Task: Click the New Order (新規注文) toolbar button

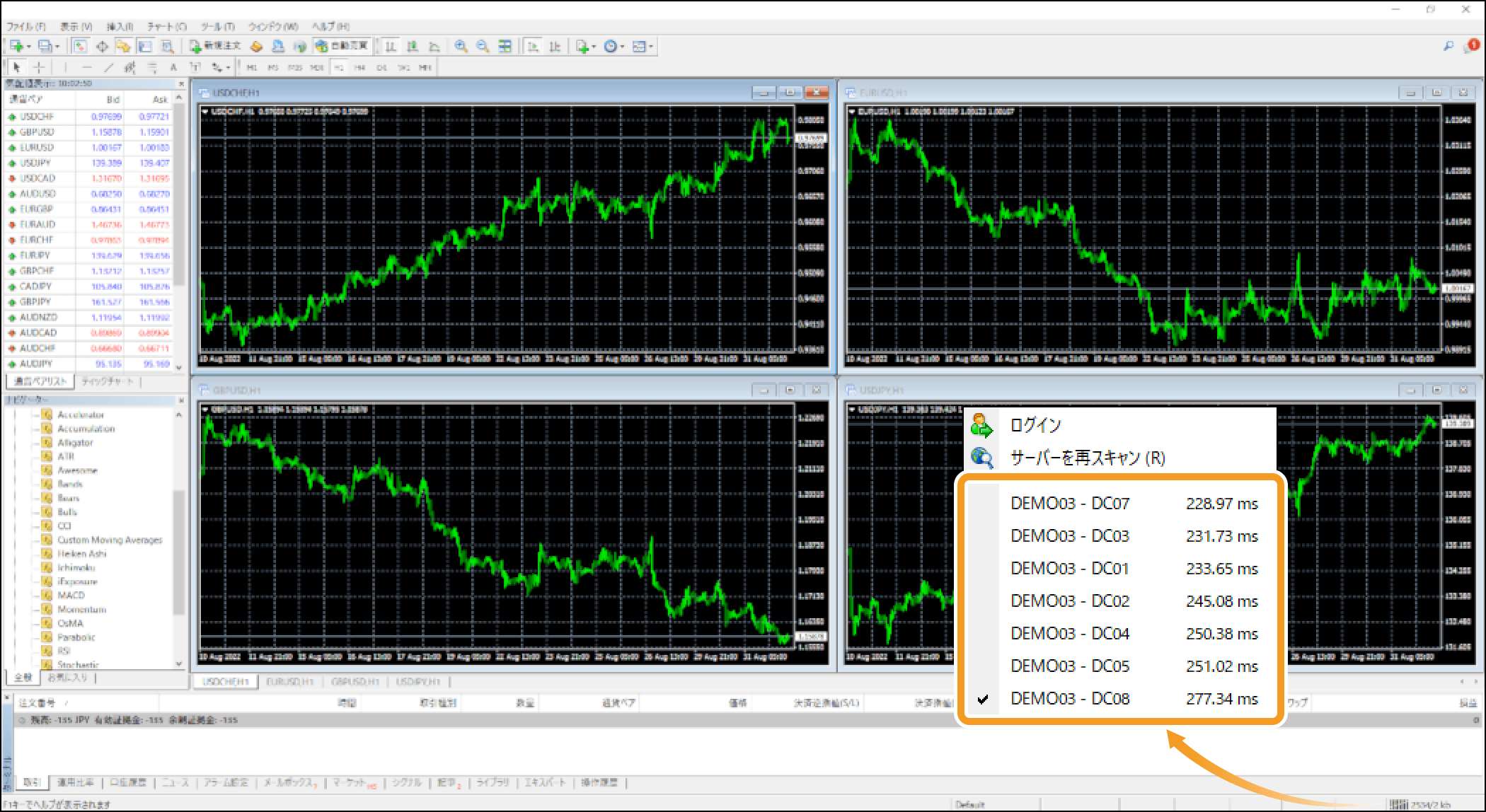Action: click(216, 46)
